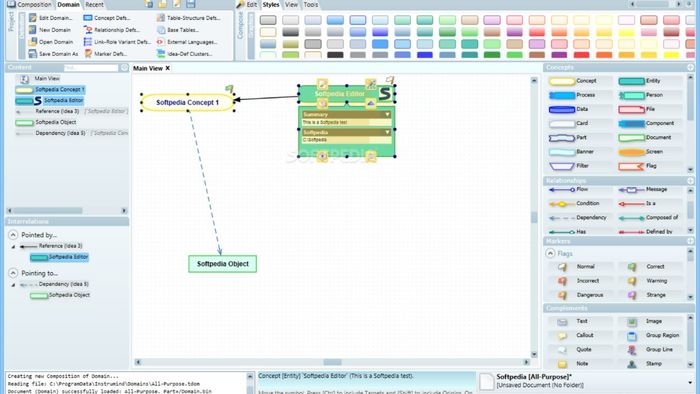Image resolution: width=700 pixels, height=394 pixels.
Task: Close the Main View tab
Action: pyautogui.click(x=167, y=68)
